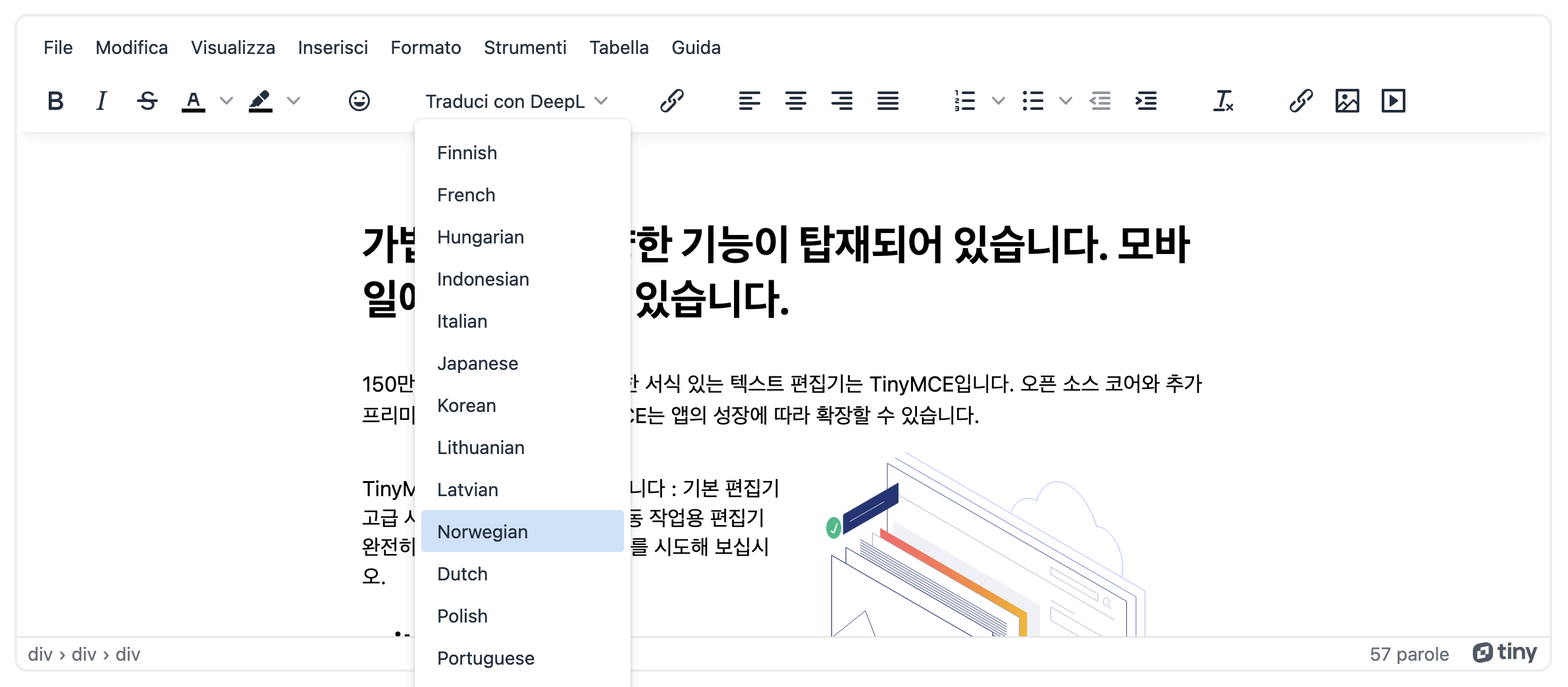Screen dimensions: 1568x687
Task: Toggle strikethrough formatting
Action: pos(147,101)
